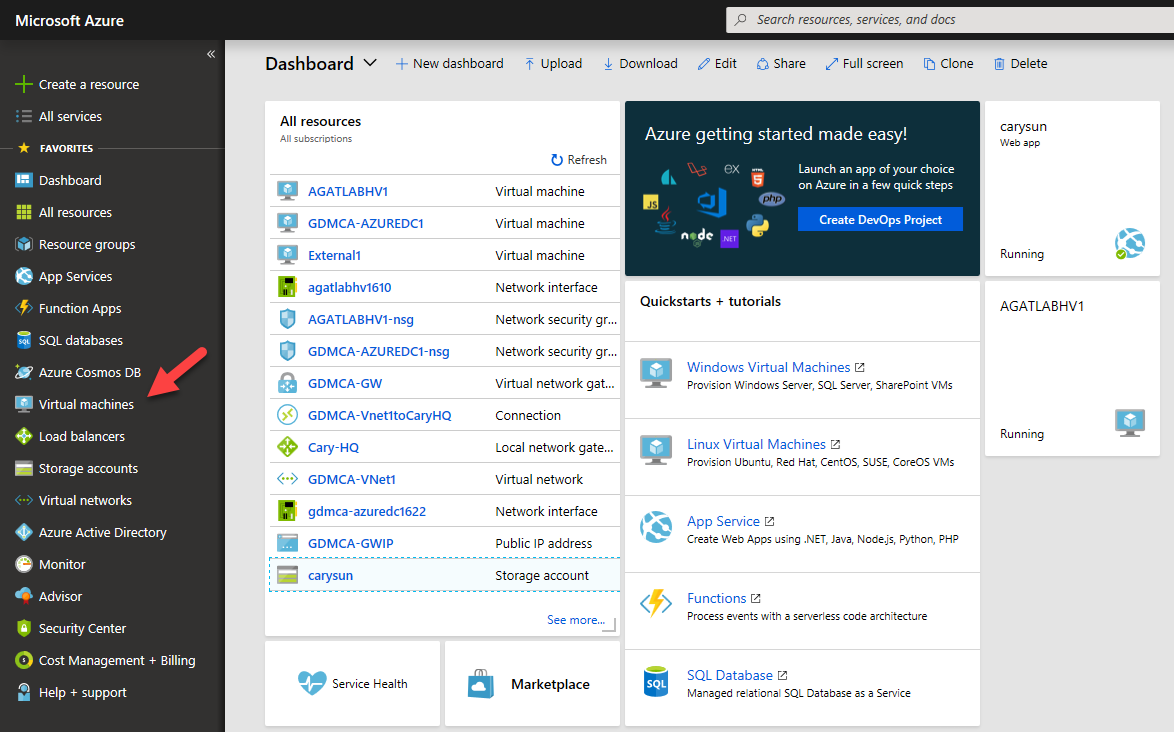This screenshot has width=1174, height=732.
Task: Select Virtual machines in the favorites menu
Action: [86, 404]
